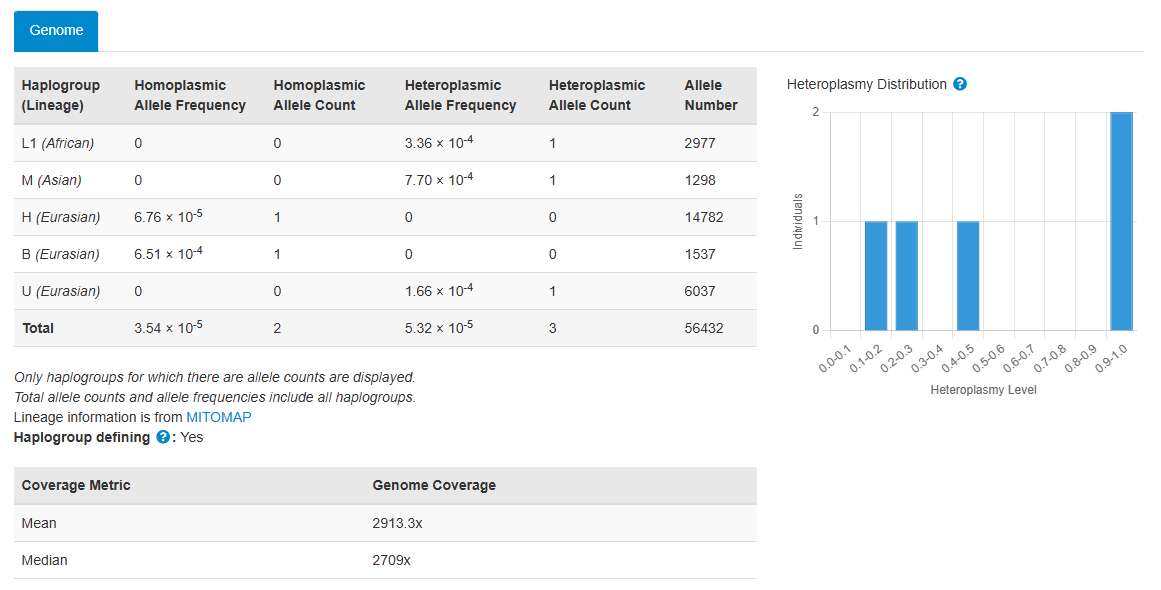Image resolution: width=1161 pixels, height=590 pixels.
Task: Click the Homoplasmic Allele Frequency header
Action: [190, 95]
